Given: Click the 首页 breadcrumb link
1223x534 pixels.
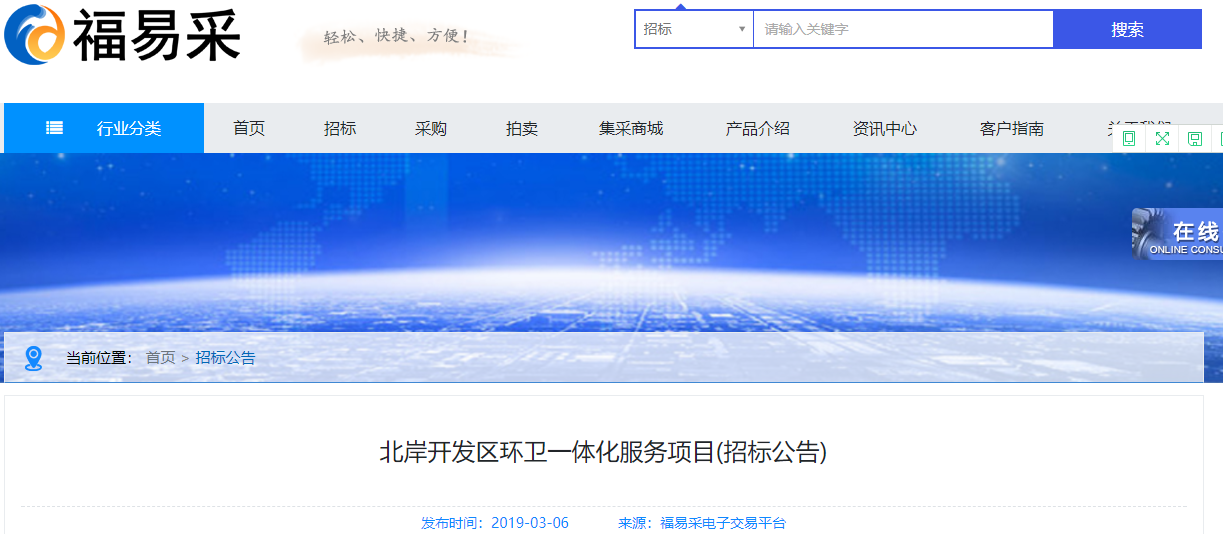Looking at the screenshot, I should tap(160, 358).
